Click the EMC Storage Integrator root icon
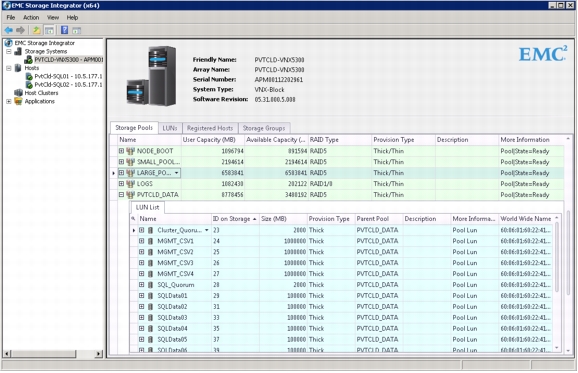 click(x=8, y=43)
